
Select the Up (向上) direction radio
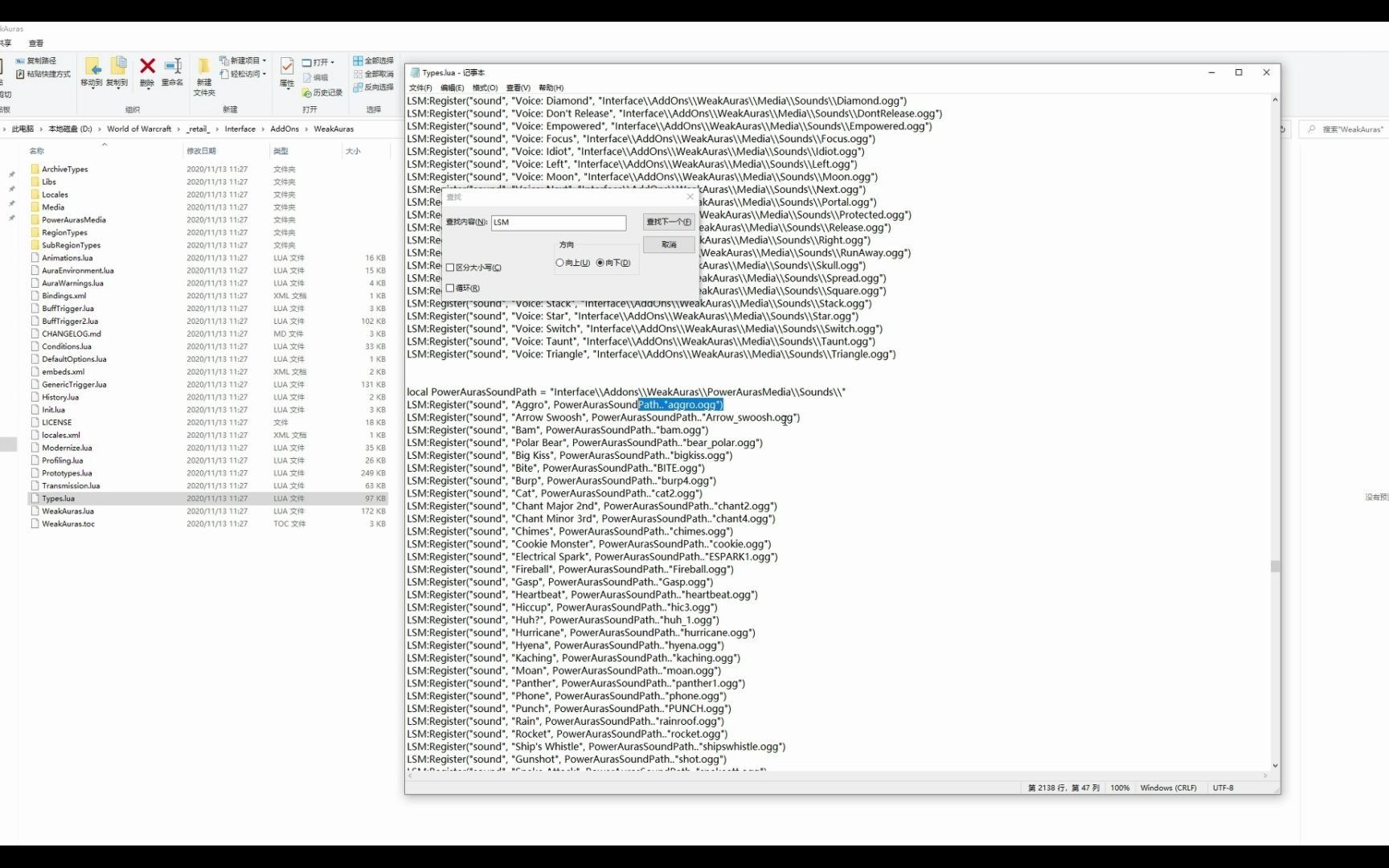tap(559, 263)
